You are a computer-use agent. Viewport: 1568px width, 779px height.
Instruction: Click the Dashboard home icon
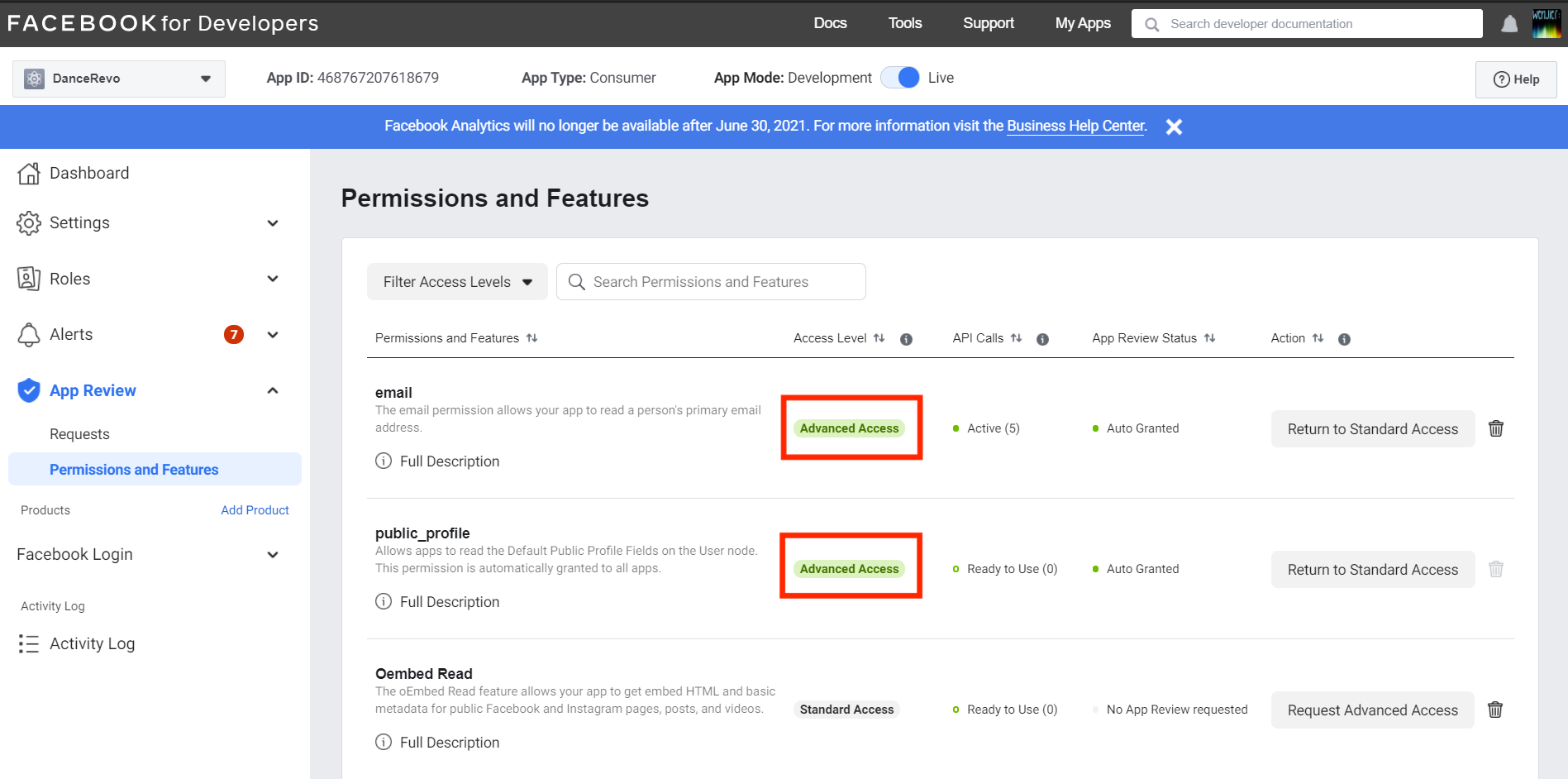tap(29, 173)
